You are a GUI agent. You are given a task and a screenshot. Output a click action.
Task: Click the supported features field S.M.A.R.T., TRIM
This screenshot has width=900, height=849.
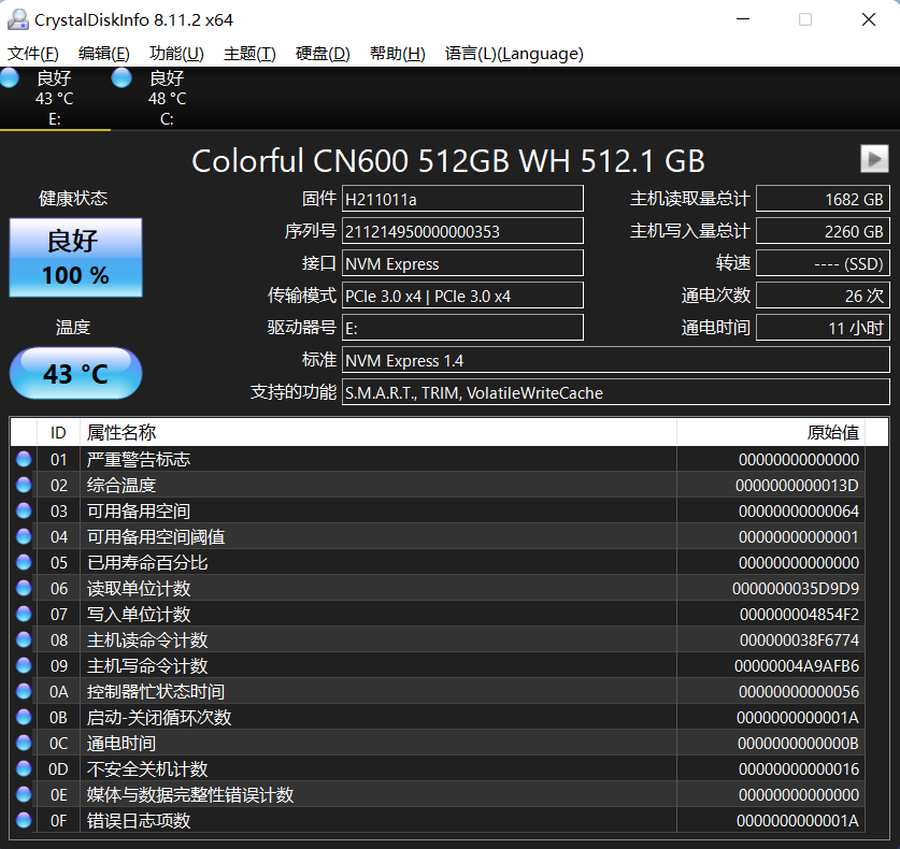(616, 393)
